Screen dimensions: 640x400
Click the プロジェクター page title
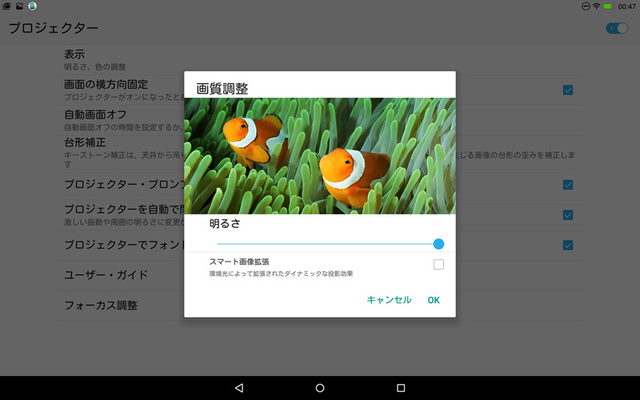[x=53, y=28]
